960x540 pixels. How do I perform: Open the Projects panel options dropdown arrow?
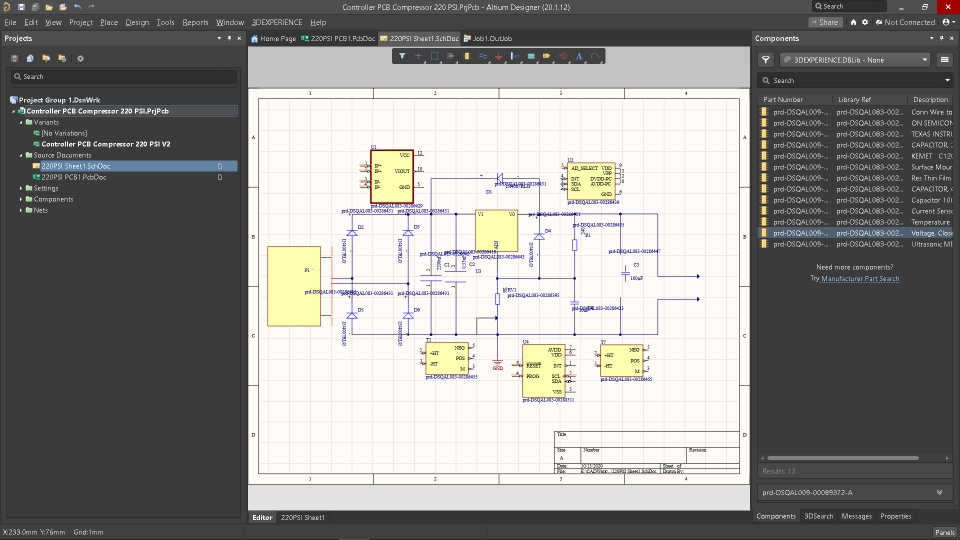(x=219, y=38)
